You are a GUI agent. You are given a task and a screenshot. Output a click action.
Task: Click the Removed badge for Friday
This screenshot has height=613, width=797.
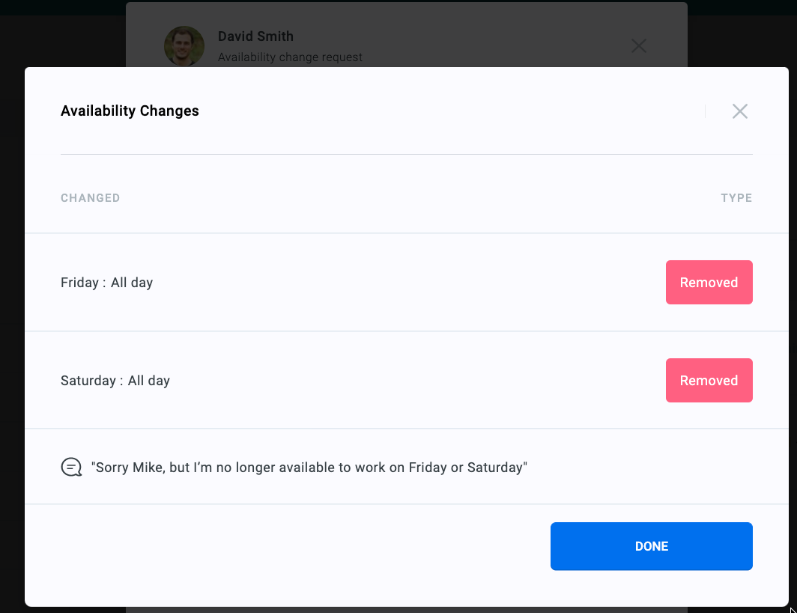(709, 282)
